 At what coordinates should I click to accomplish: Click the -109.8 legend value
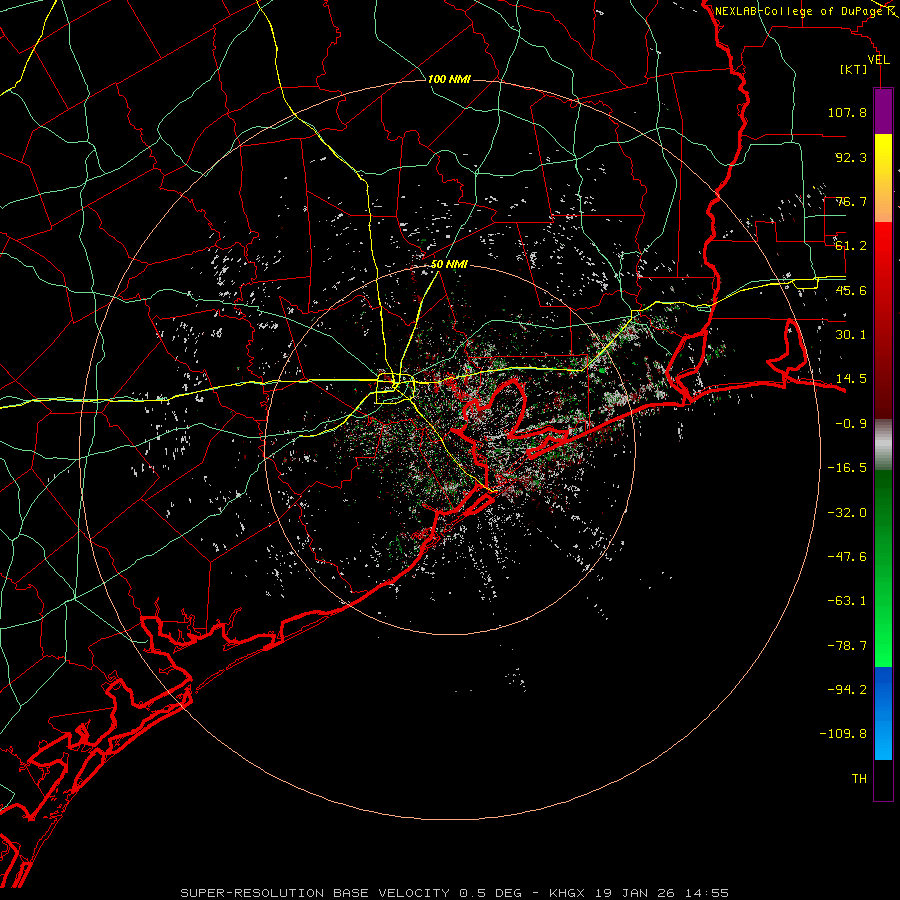843,734
